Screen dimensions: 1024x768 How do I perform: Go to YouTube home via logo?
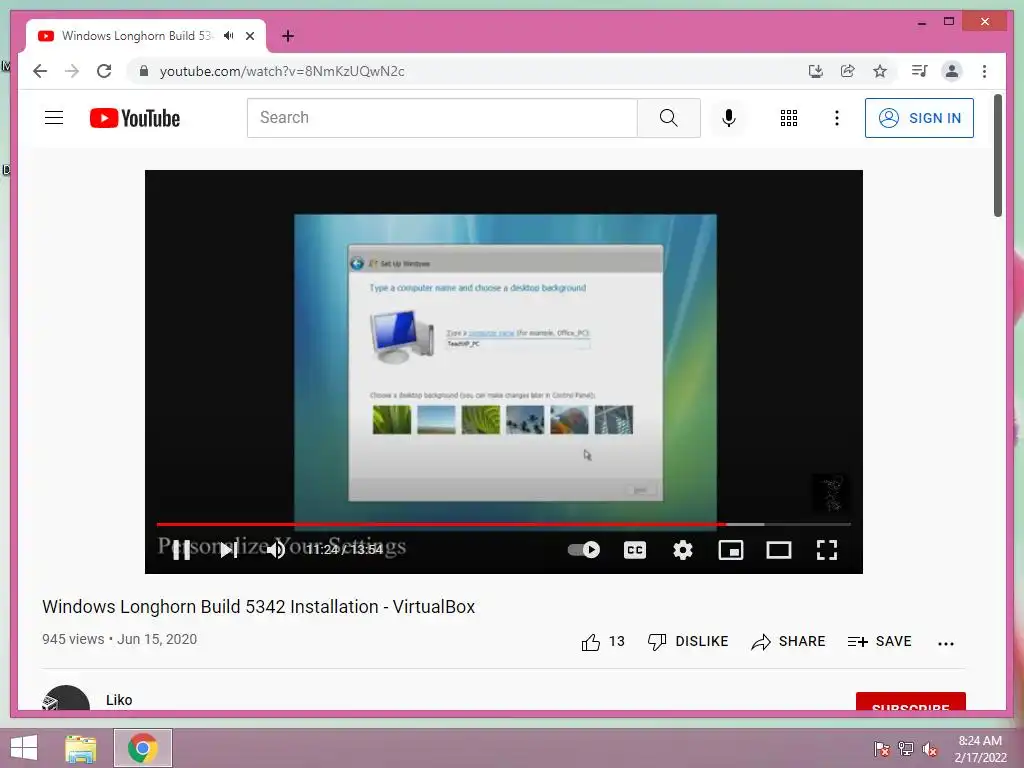tap(135, 118)
